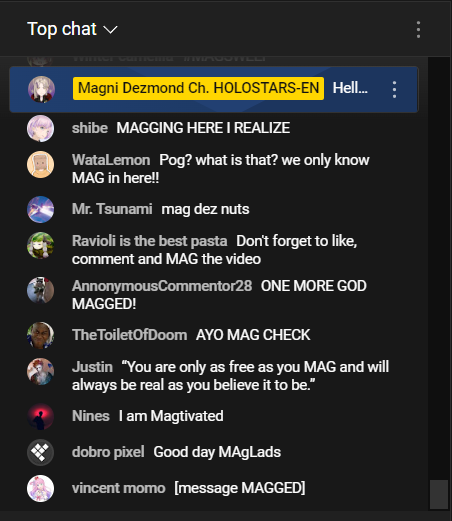
Task: Click TheToiletOfDoom's avatar
Action: pos(40,335)
